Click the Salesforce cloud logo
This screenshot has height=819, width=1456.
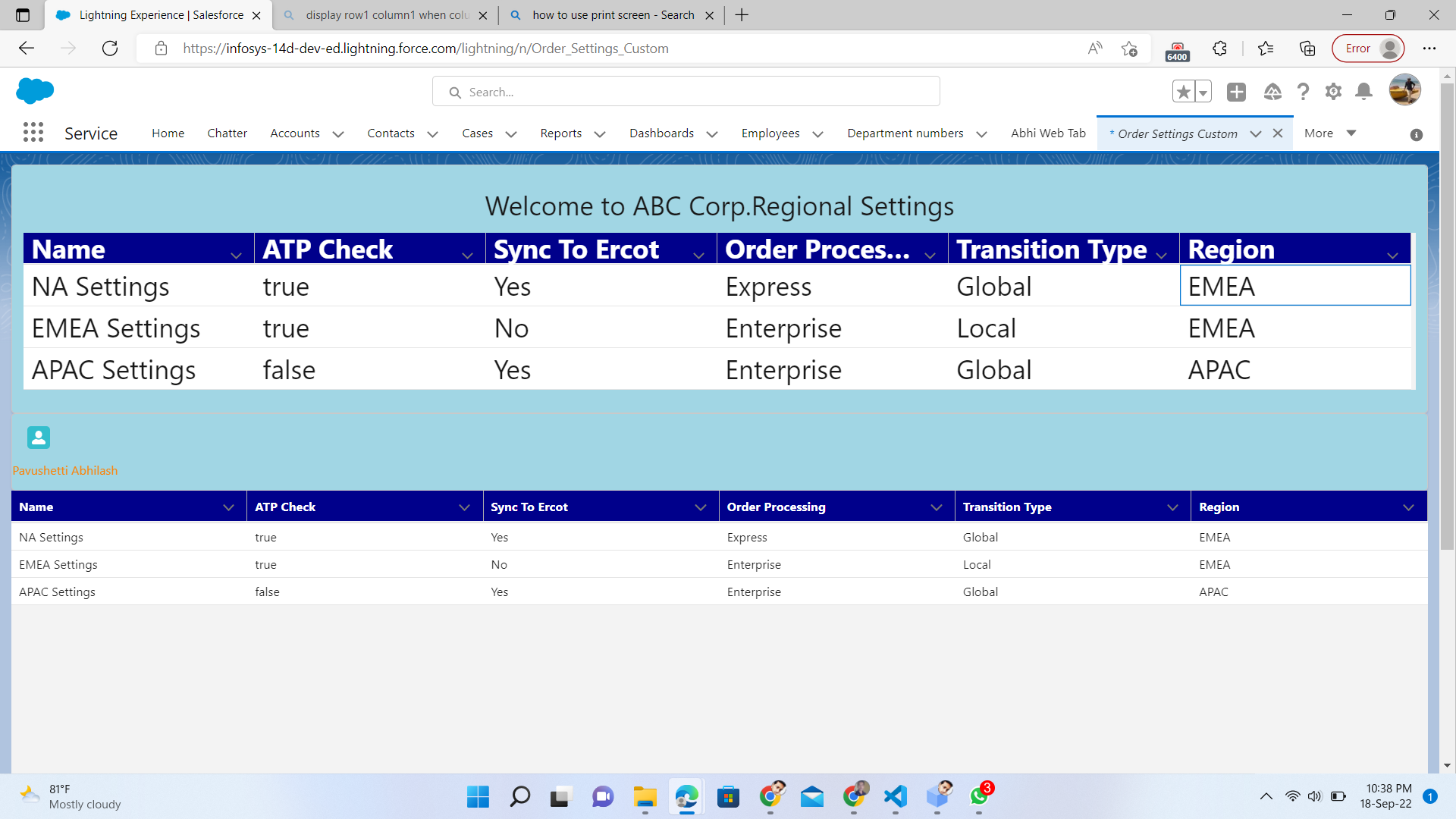pos(35,91)
